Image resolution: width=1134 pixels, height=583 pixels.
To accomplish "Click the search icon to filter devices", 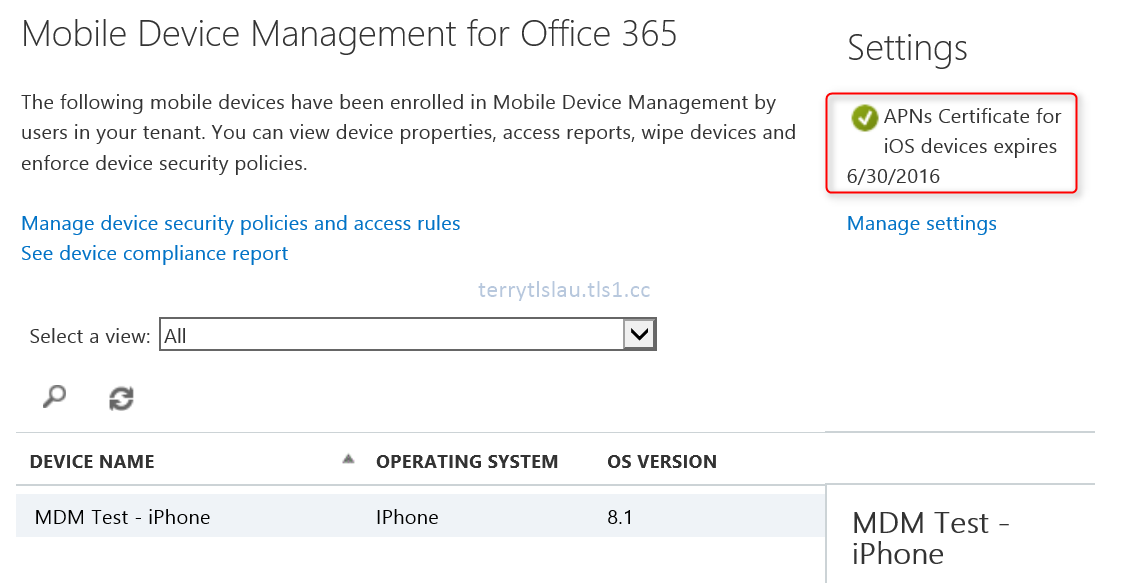I will point(53,396).
